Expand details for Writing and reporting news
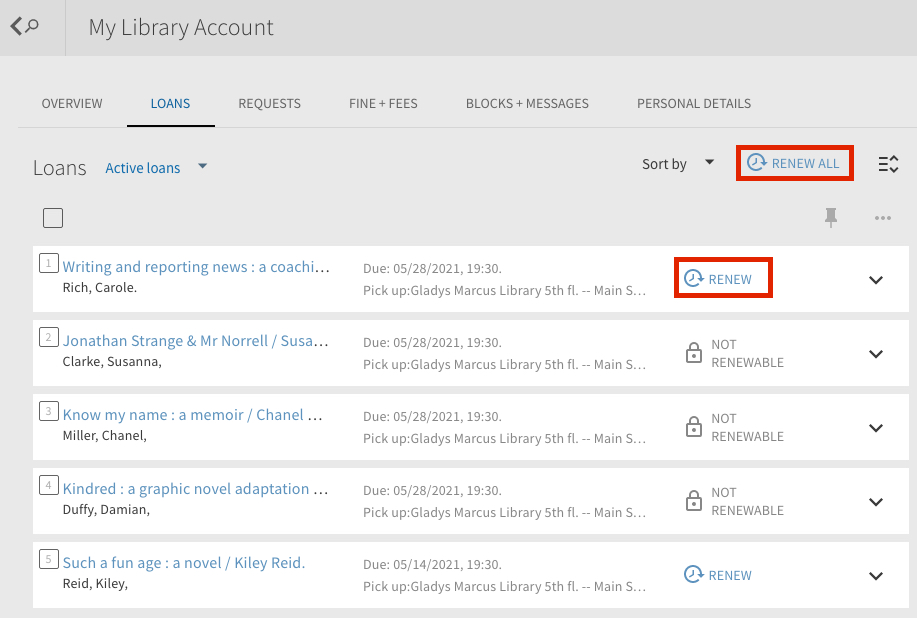Viewport: 917px width, 618px height. 875,279
